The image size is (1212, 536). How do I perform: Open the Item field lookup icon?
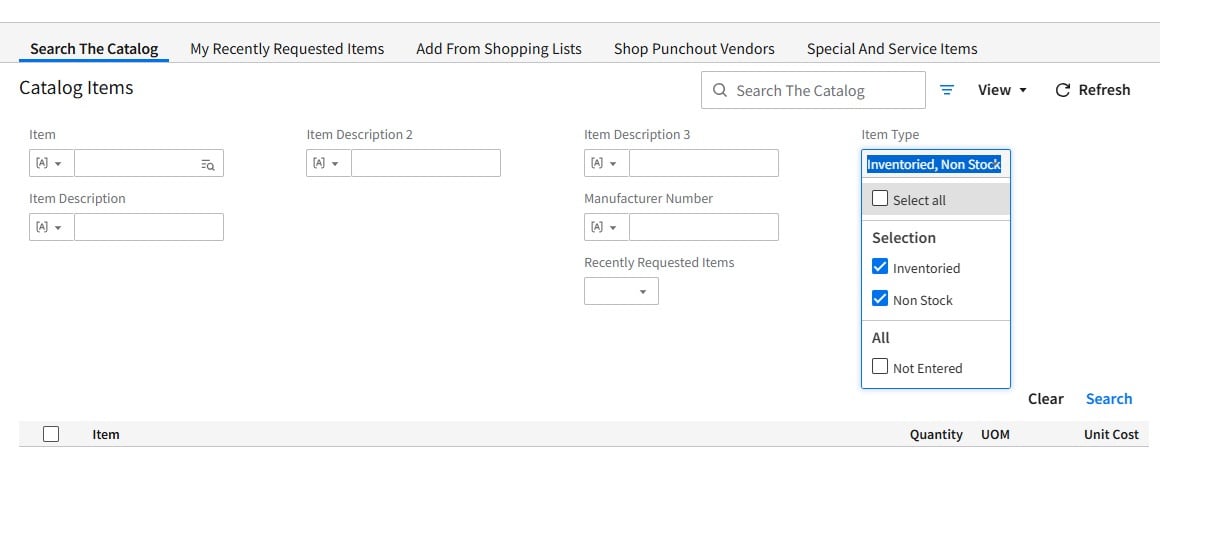click(x=207, y=164)
